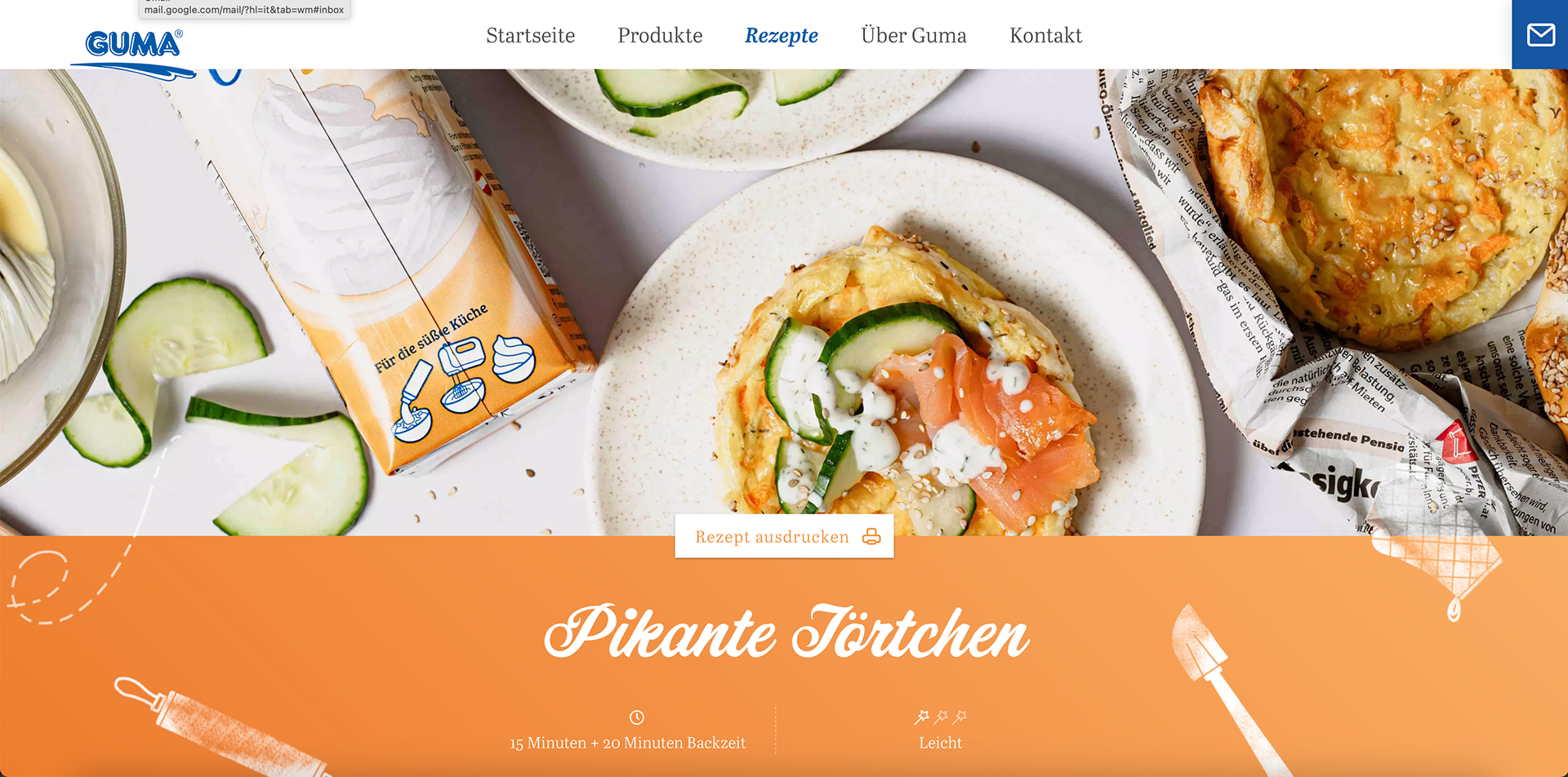Screen dimensions: 1568x777
Task: Click the second difficulty star icon
Action: tap(941, 717)
